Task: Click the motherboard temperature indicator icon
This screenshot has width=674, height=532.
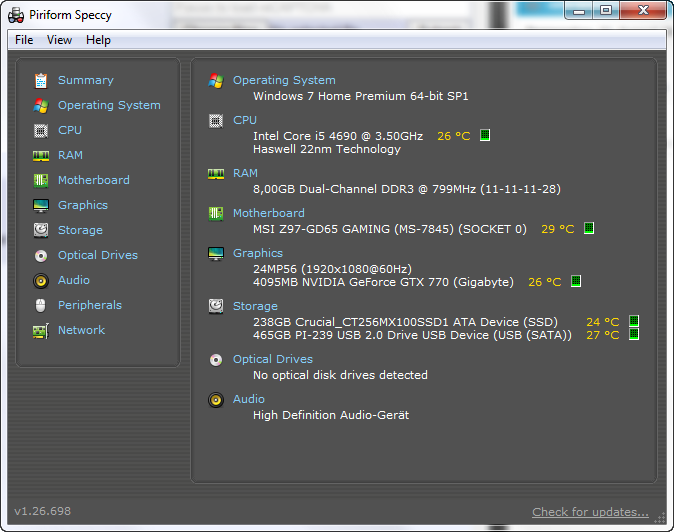Action: 589,229
